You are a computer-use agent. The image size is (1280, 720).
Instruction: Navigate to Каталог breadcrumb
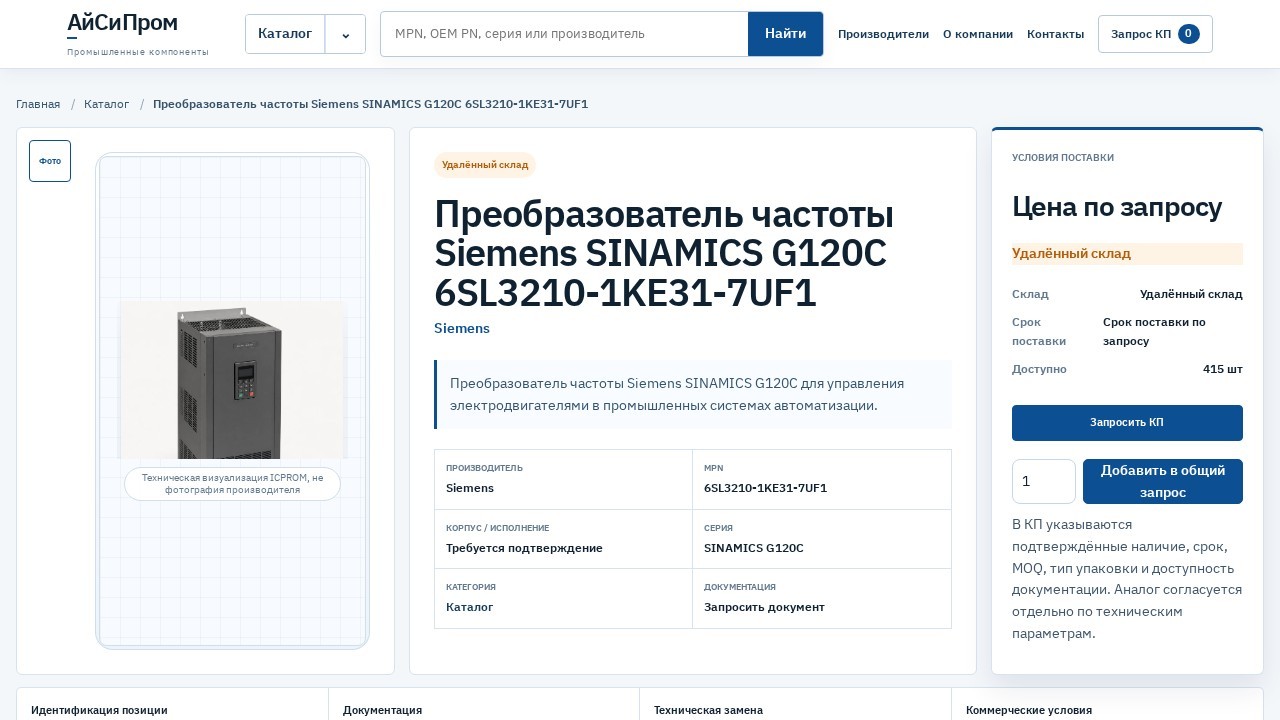[107, 104]
